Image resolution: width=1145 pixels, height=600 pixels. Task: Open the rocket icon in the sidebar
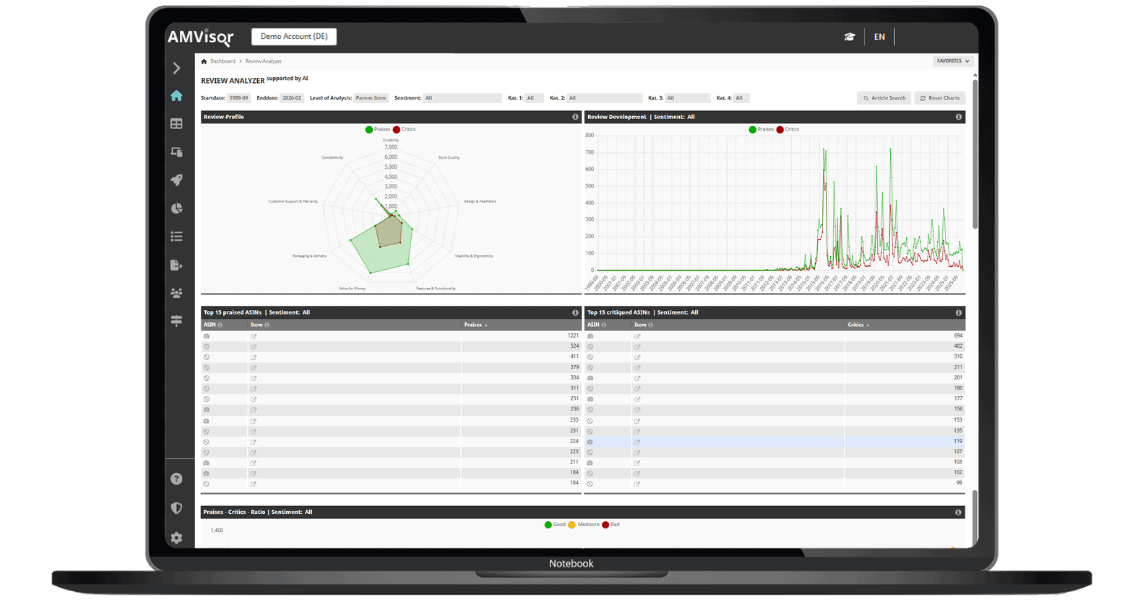point(176,180)
